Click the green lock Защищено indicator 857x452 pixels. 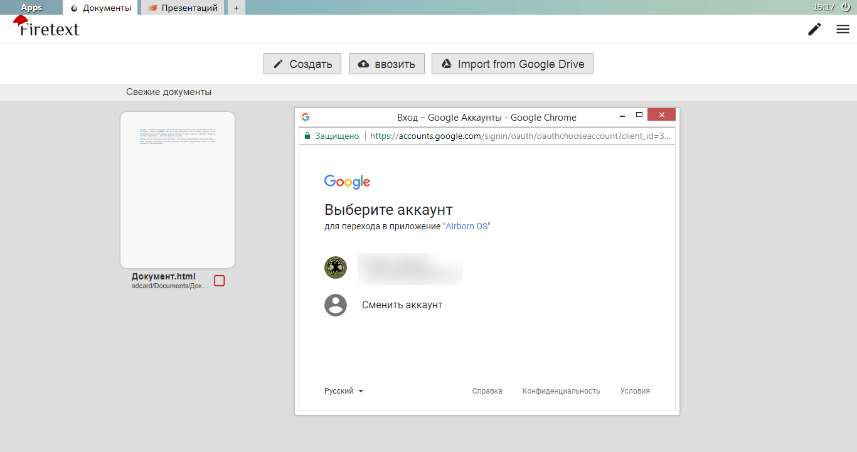(332, 136)
